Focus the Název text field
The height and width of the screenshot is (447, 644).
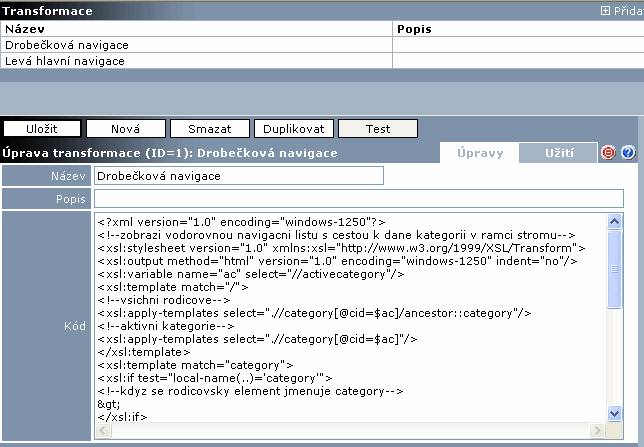[238, 176]
